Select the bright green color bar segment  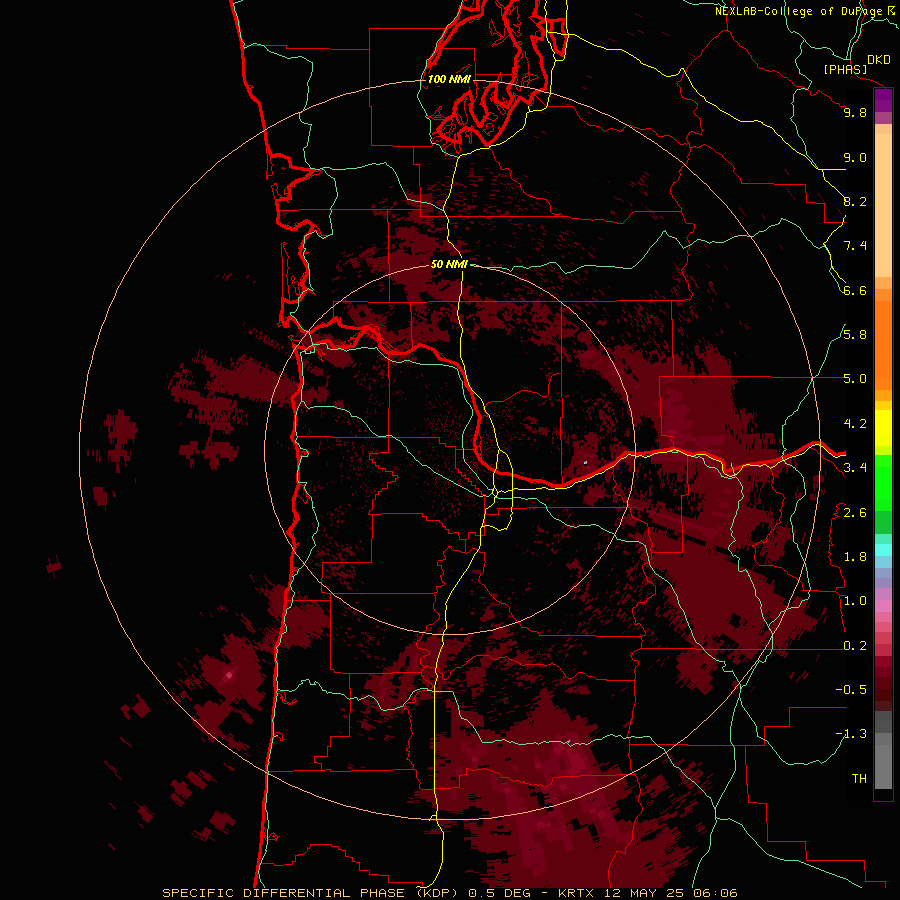pos(883,484)
